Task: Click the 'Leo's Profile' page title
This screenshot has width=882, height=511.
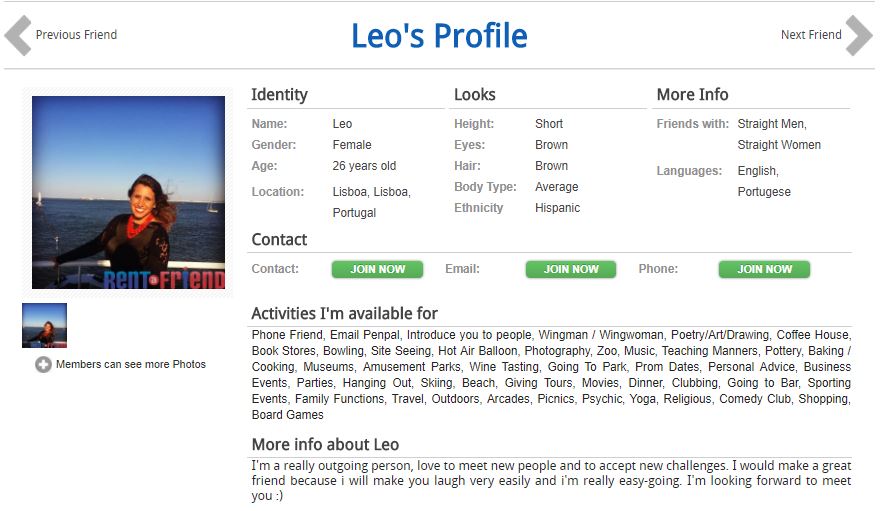Action: (x=439, y=35)
